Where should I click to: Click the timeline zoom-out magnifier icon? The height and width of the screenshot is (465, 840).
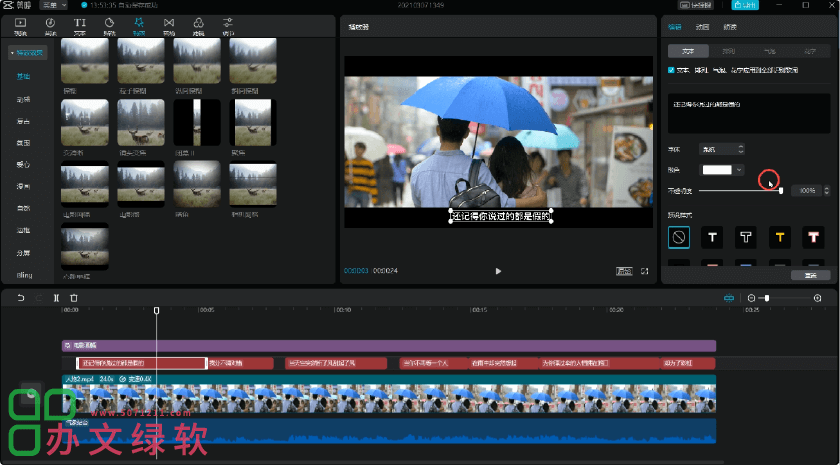pos(752,298)
